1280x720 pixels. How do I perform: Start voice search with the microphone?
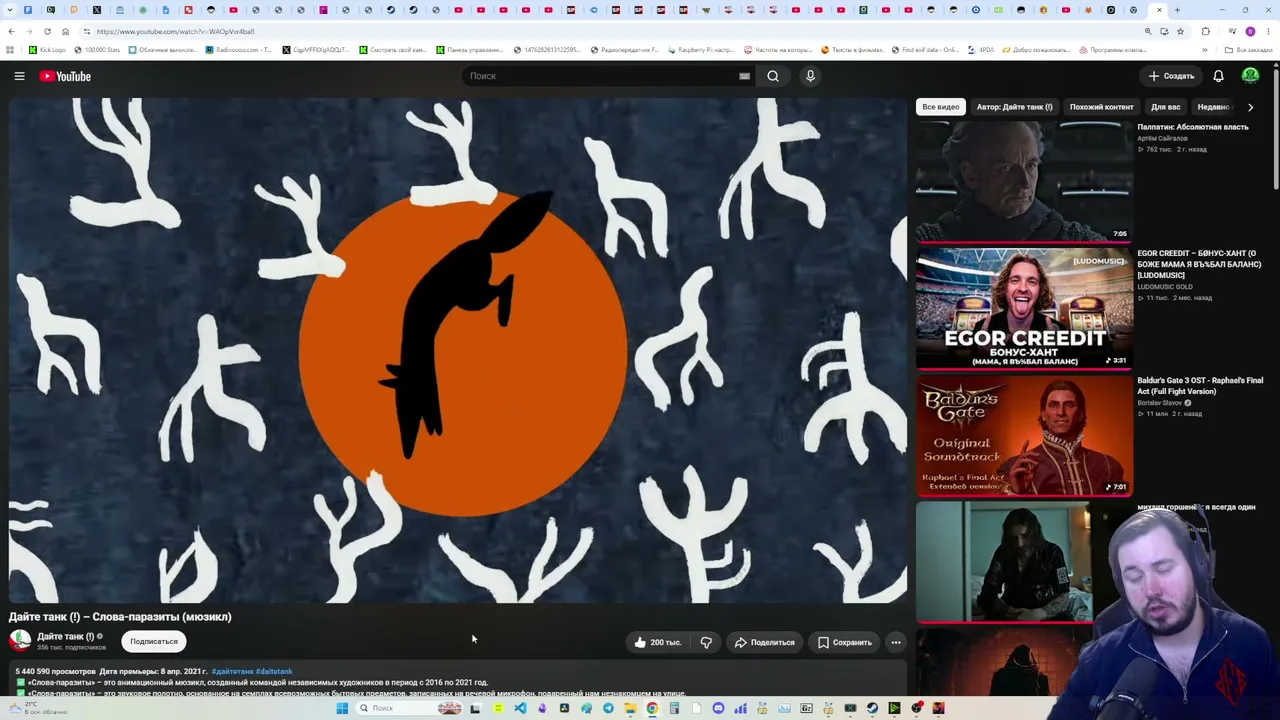810,76
